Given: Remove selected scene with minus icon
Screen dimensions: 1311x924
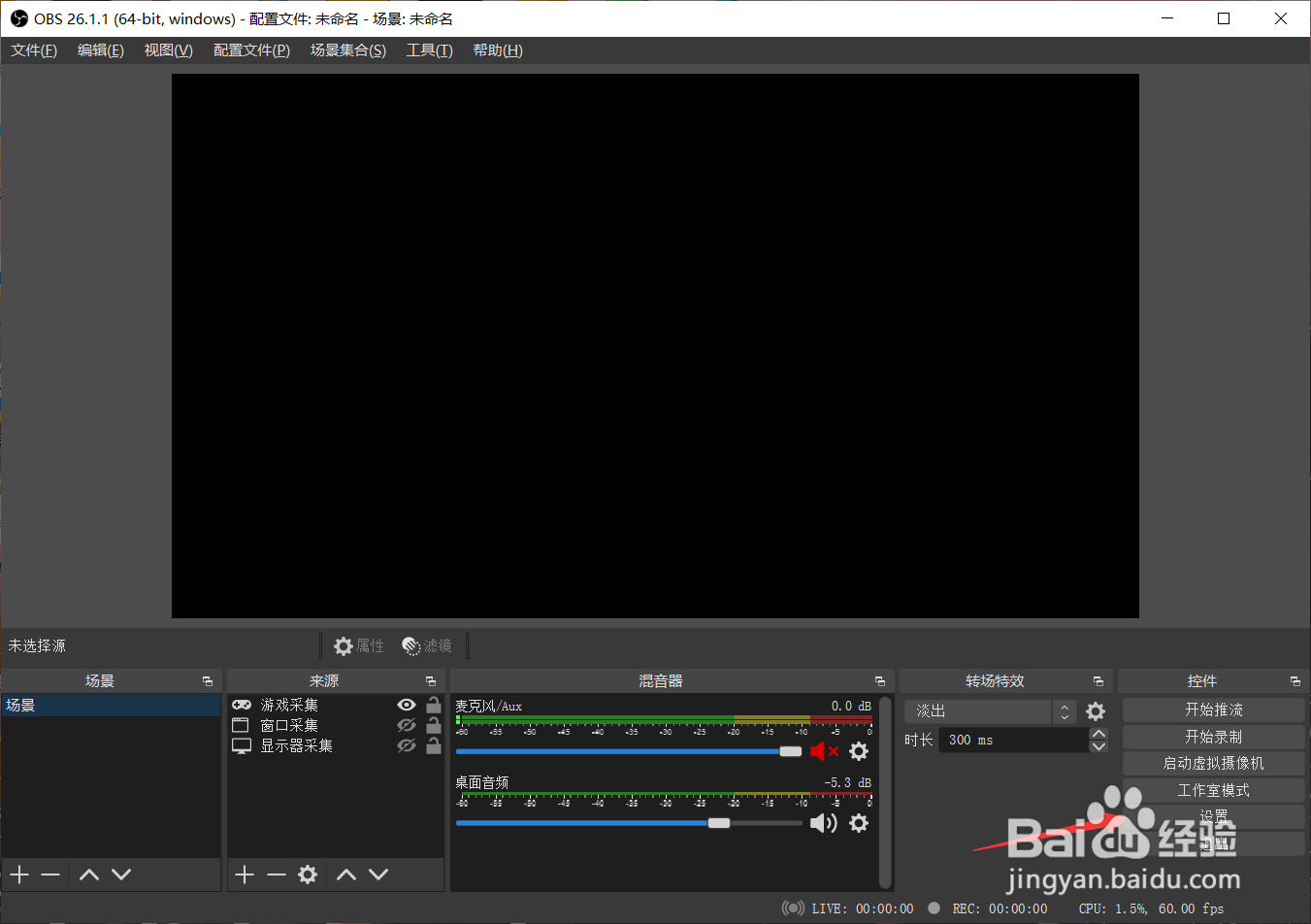Looking at the screenshot, I should click(50, 874).
